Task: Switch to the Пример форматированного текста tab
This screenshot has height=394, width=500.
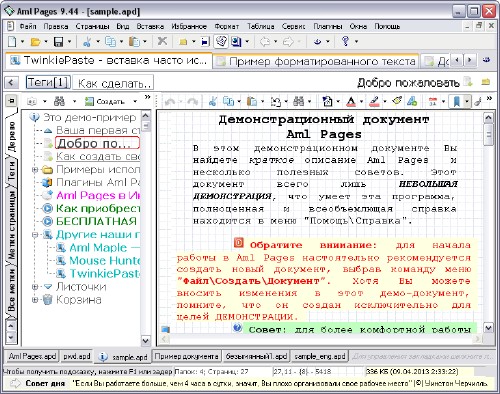Action: pyautogui.click(x=316, y=61)
